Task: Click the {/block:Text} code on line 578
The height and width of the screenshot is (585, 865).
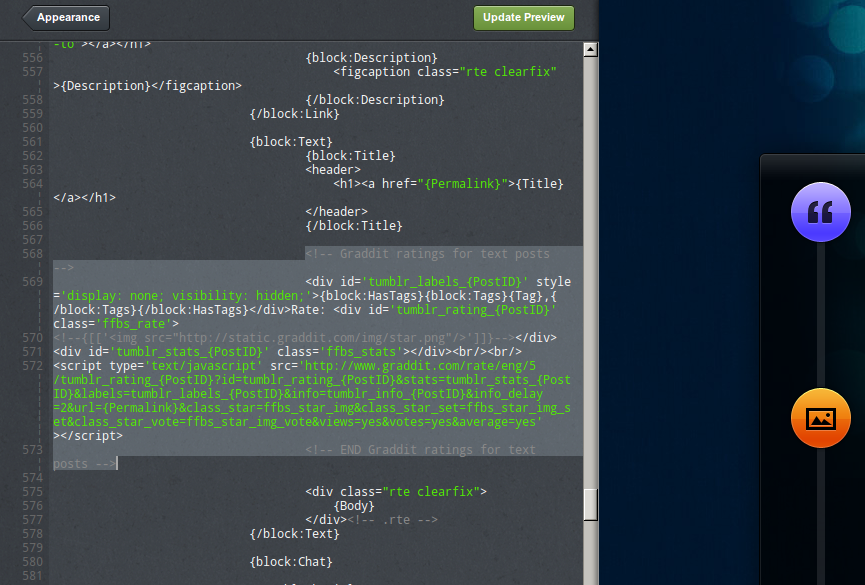Action: 294,534
